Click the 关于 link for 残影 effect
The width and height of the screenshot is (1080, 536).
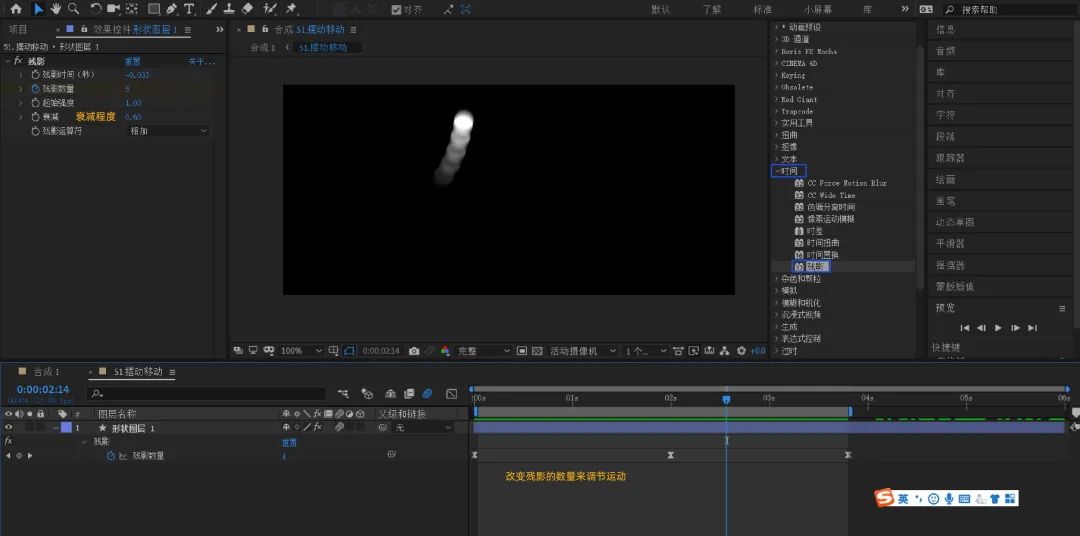201,61
